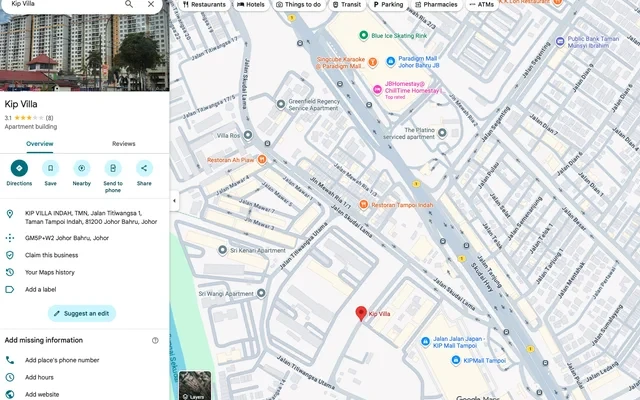Screen dimensions: 640x400
Task: Click in the Kip Villa search field
Action: click(x=60, y=4)
